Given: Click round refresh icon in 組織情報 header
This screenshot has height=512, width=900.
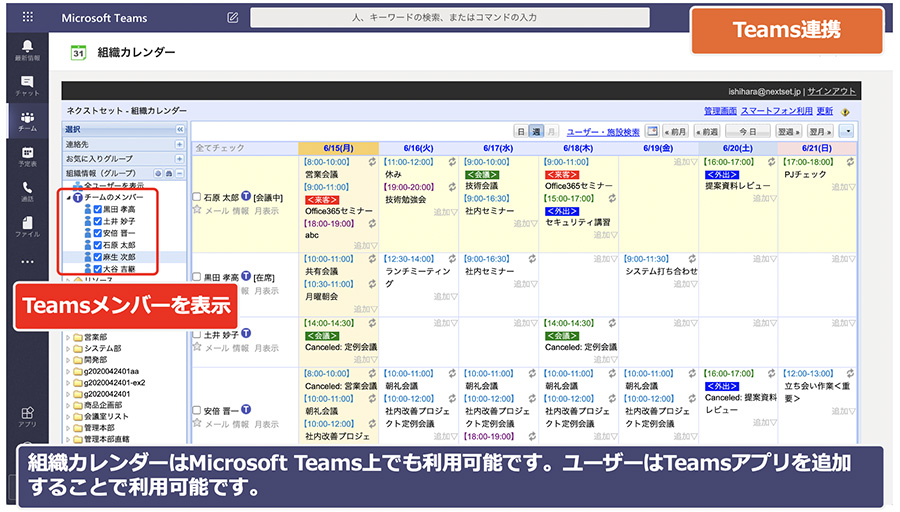Looking at the screenshot, I should coord(158,173).
